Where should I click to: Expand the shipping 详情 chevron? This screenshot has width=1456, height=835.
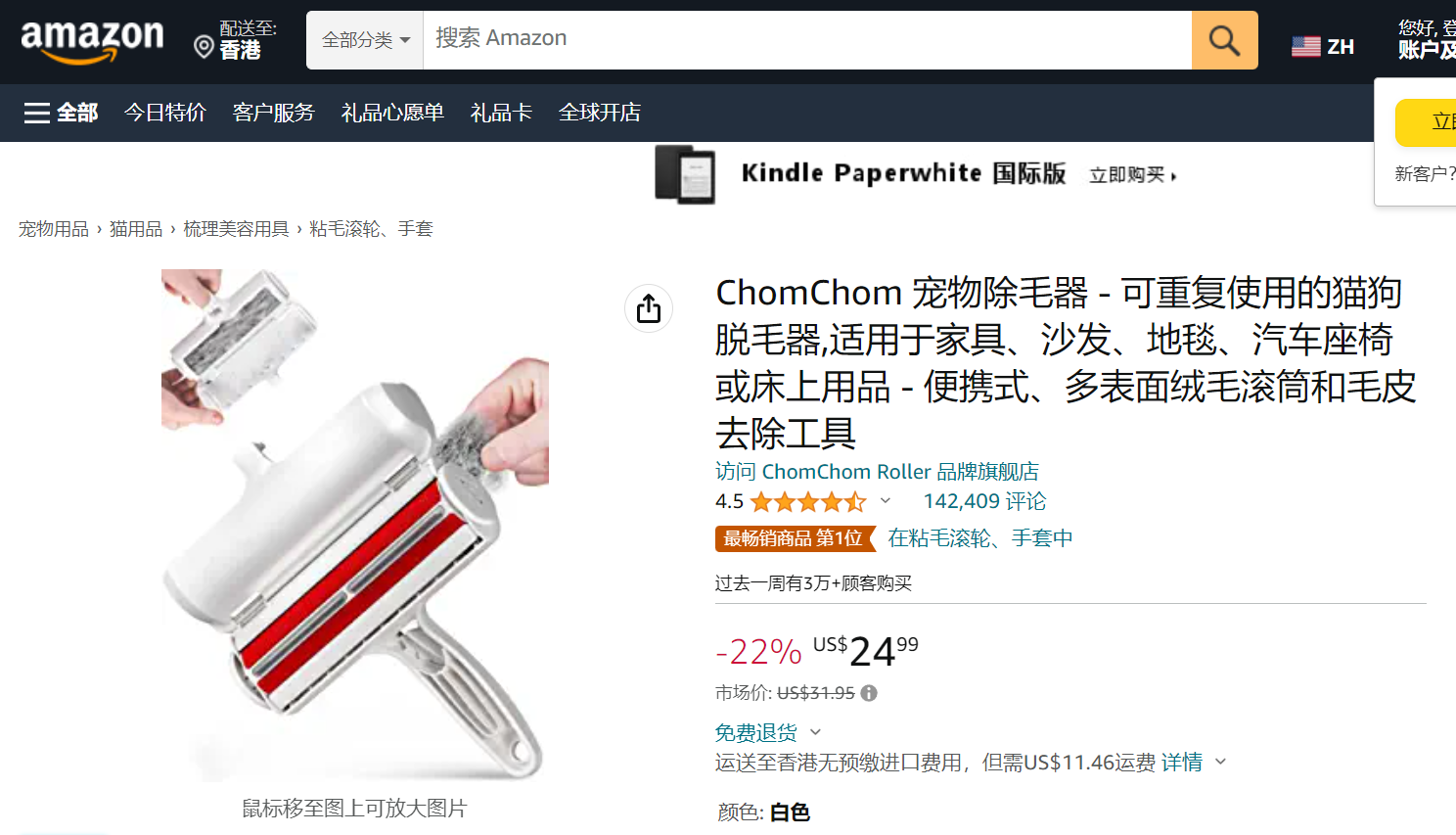coord(1220,762)
